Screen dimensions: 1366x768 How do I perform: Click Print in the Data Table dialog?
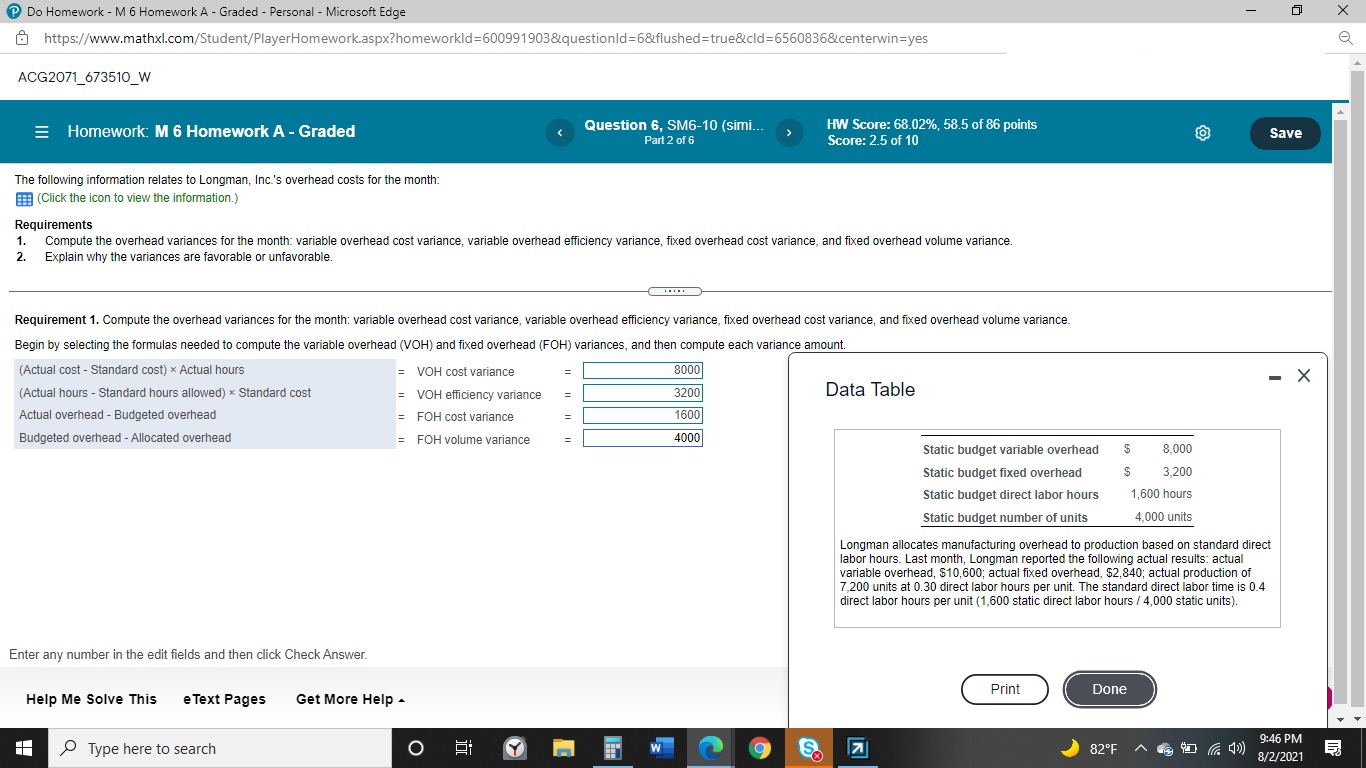pyautogui.click(x=1004, y=689)
